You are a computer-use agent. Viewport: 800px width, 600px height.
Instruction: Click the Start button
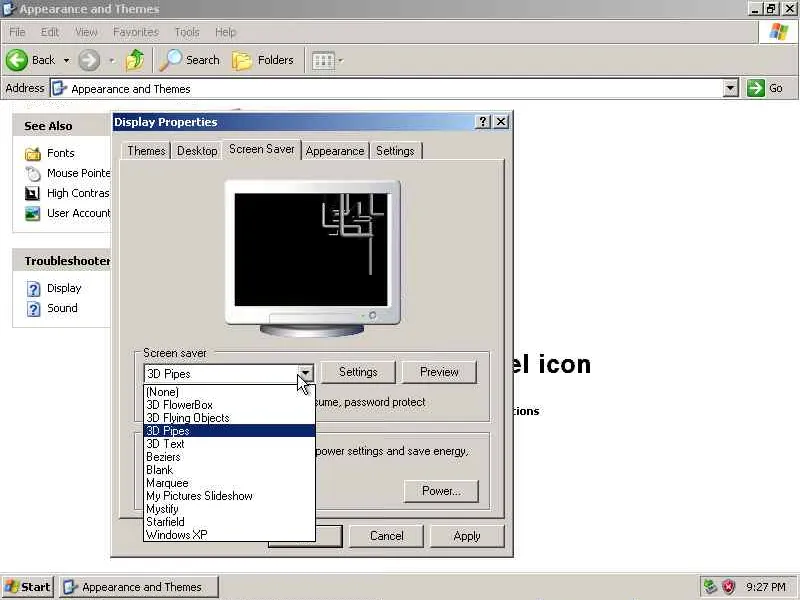click(x=28, y=587)
